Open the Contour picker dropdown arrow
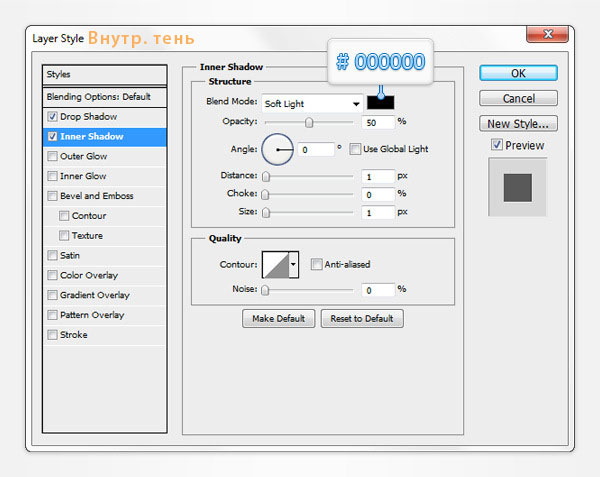The height and width of the screenshot is (477, 600). click(293, 264)
